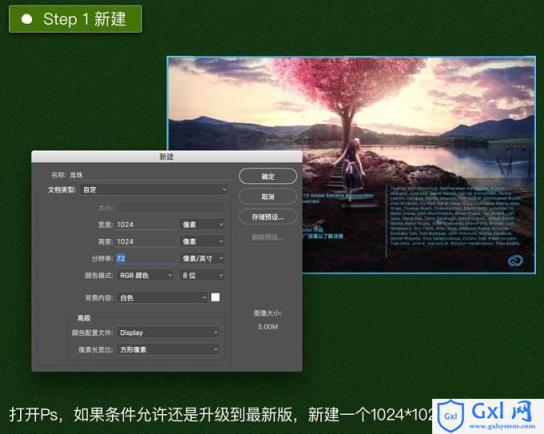Viewport: 544px width, 434px height.
Task: Open the 颜色配置文件 Display dropdown
Action: tap(169, 333)
